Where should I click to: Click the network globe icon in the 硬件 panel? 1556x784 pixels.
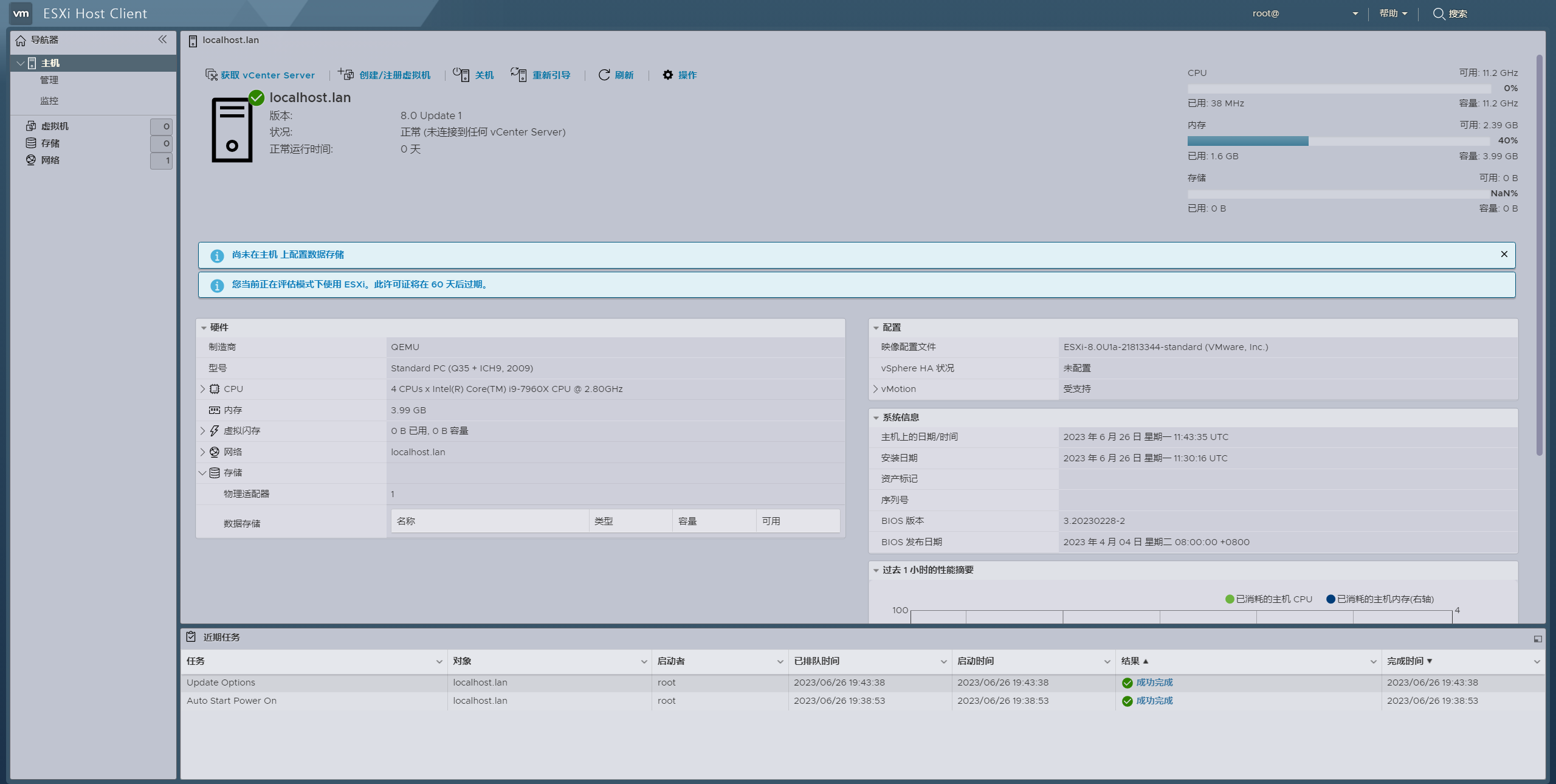(x=215, y=452)
